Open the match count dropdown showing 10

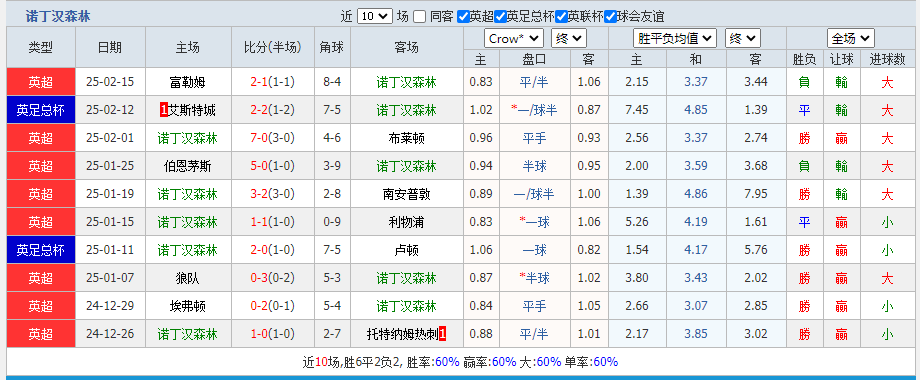pyautogui.click(x=374, y=16)
